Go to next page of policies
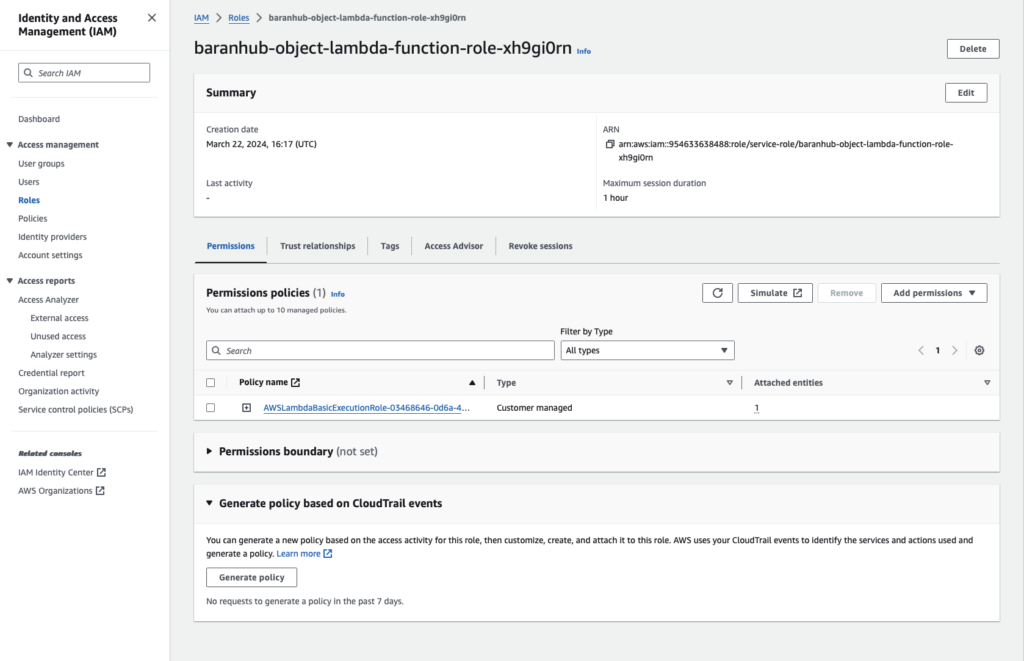The image size is (1024, 661). pyautogui.click(x=955, y=351)
